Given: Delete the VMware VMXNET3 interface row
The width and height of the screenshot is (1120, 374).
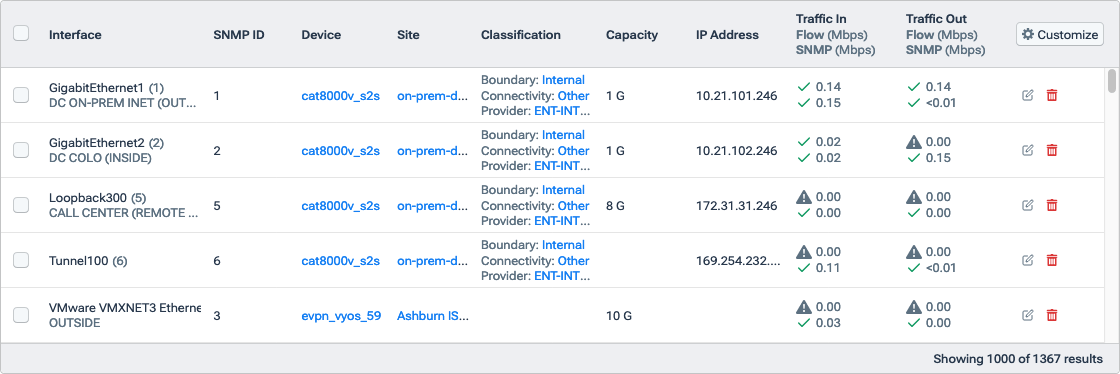Looking at the screenshot, I should [x=1051, y=315].
